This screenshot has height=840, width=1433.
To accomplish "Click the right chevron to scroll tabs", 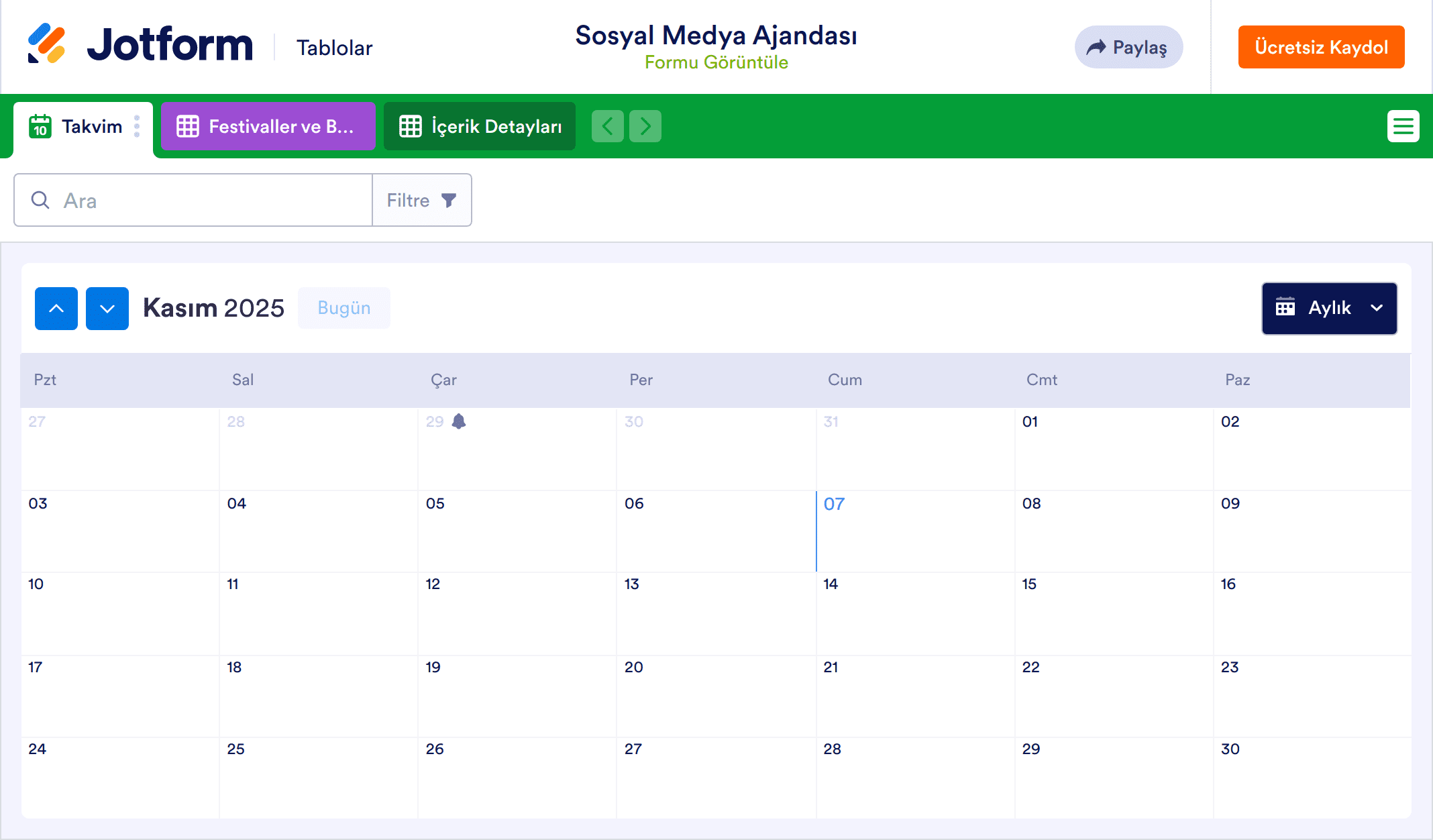I will (x=645, y=125).
